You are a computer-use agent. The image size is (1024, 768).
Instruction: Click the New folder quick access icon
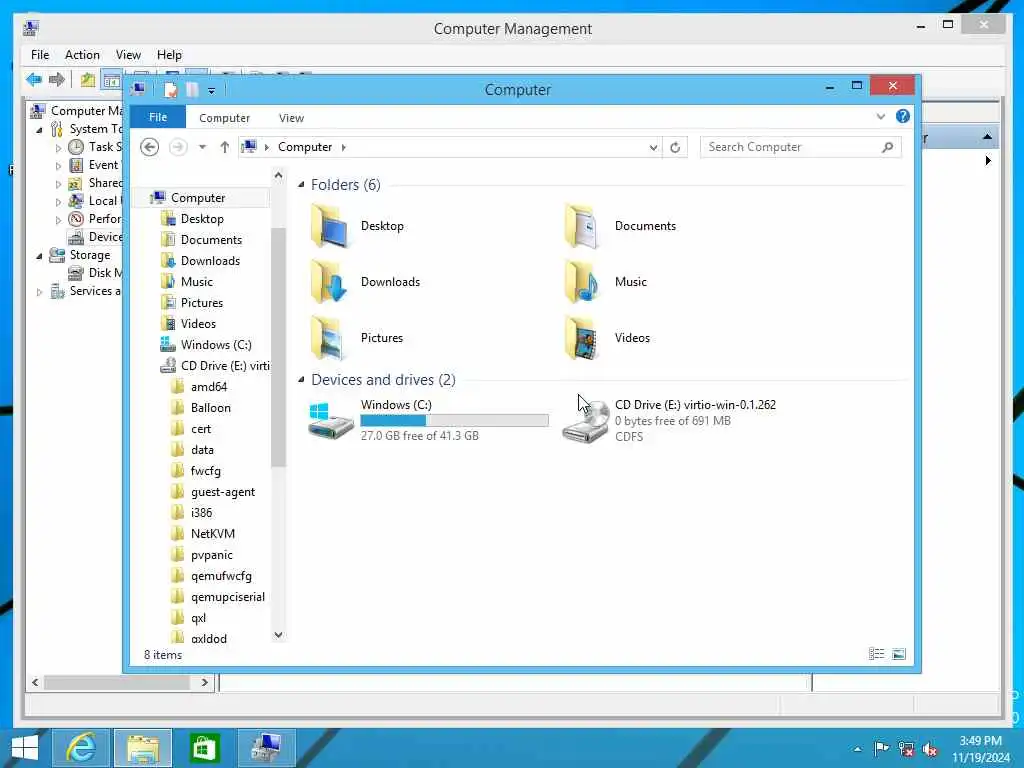tap(192, 89)
